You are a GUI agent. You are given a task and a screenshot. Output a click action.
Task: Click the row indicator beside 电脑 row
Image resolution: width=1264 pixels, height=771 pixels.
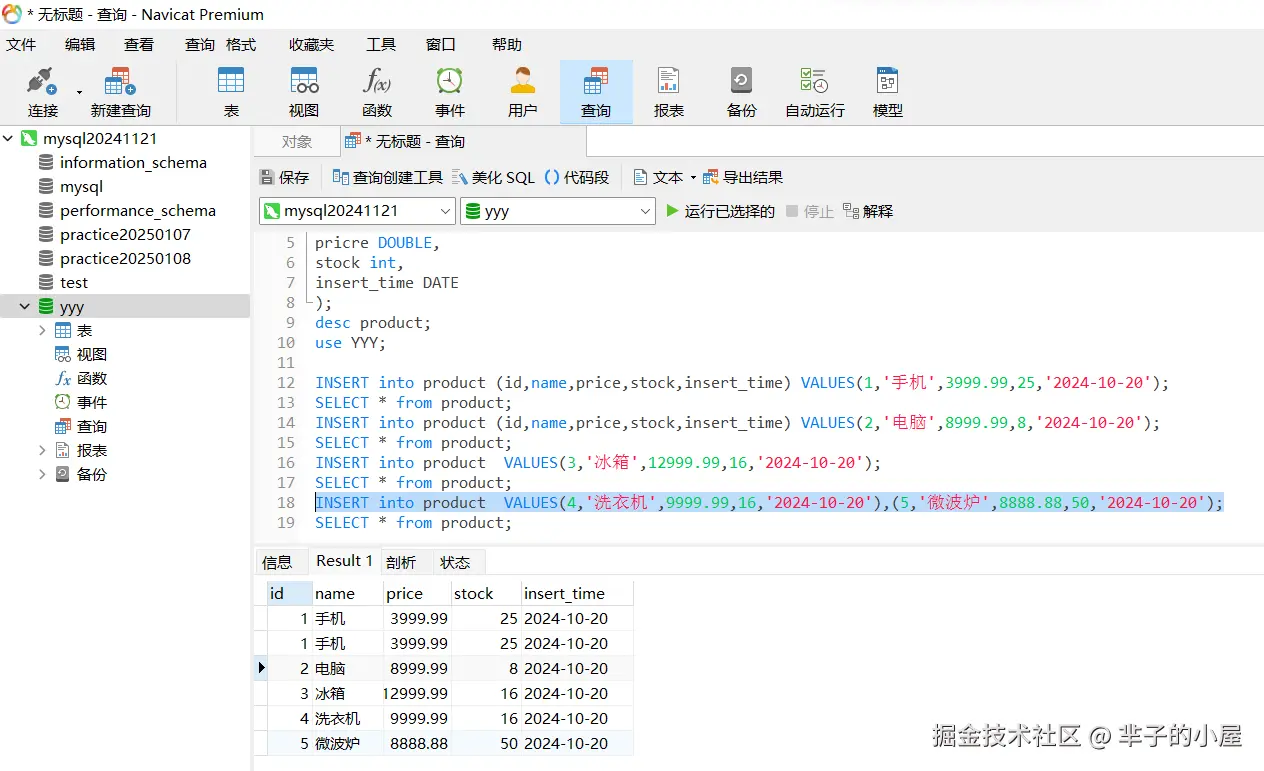point(261,668)
